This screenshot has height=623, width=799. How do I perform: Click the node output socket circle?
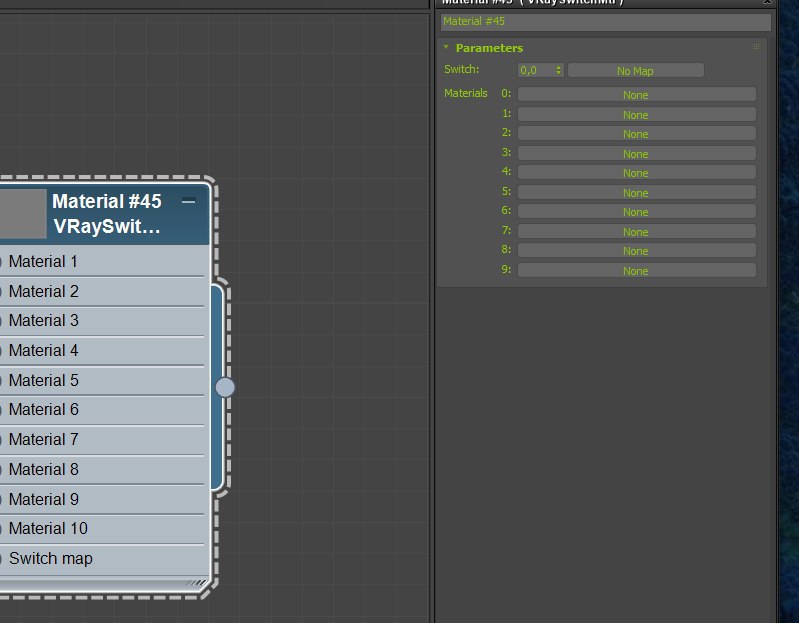[x=225, y=387]
